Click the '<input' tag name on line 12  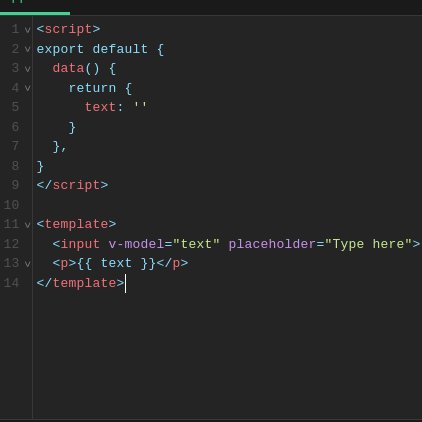pos(76,244)
